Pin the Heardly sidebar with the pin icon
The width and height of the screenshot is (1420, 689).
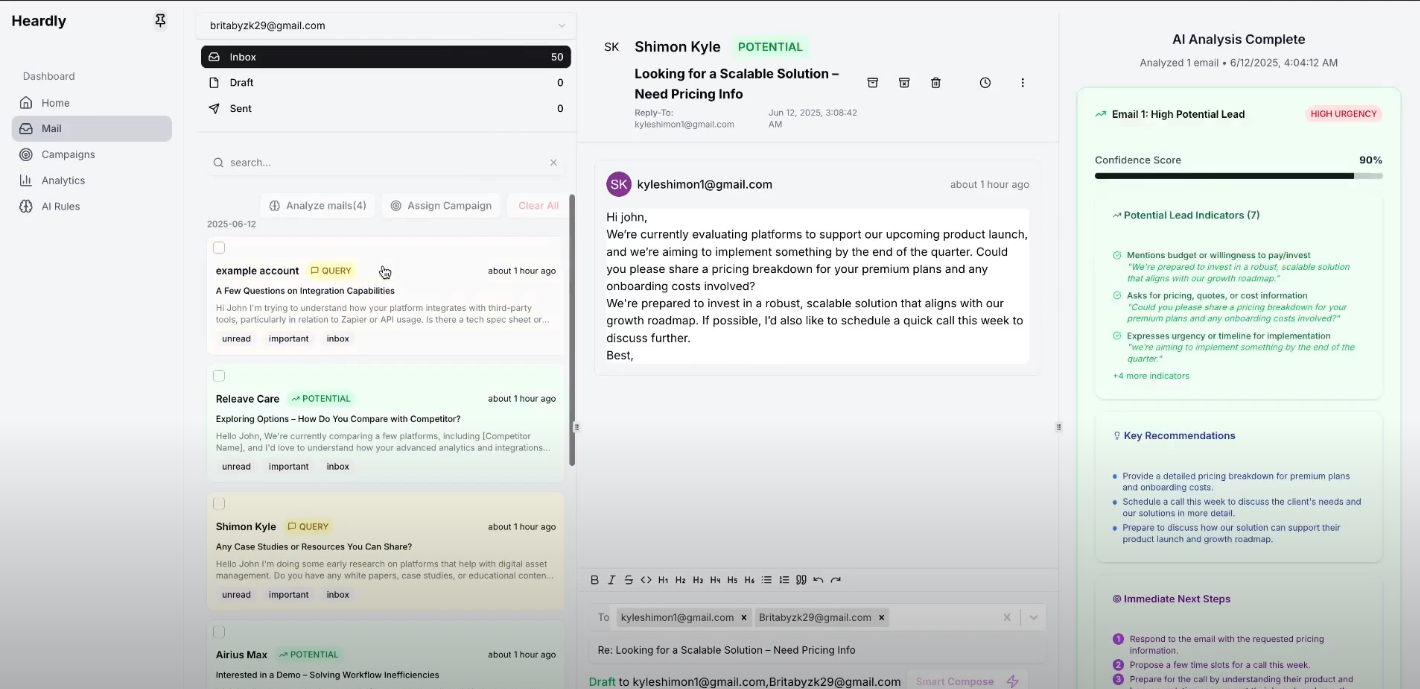pyautogui.click(x=160, y=21)
